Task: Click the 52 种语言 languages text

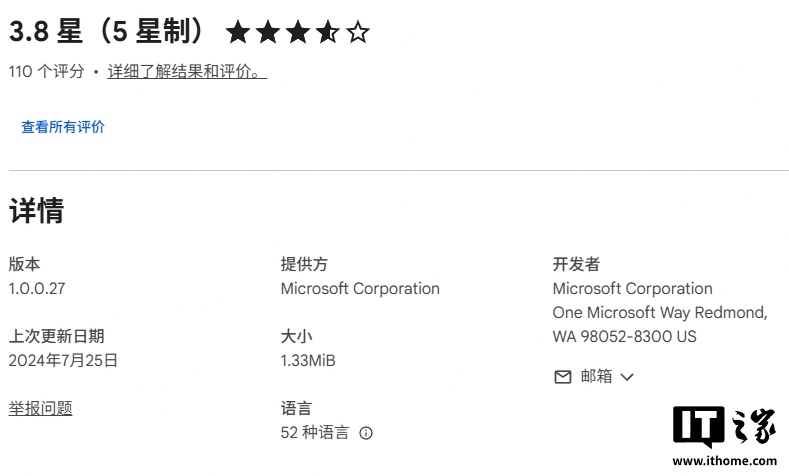Action: point(314,433)
